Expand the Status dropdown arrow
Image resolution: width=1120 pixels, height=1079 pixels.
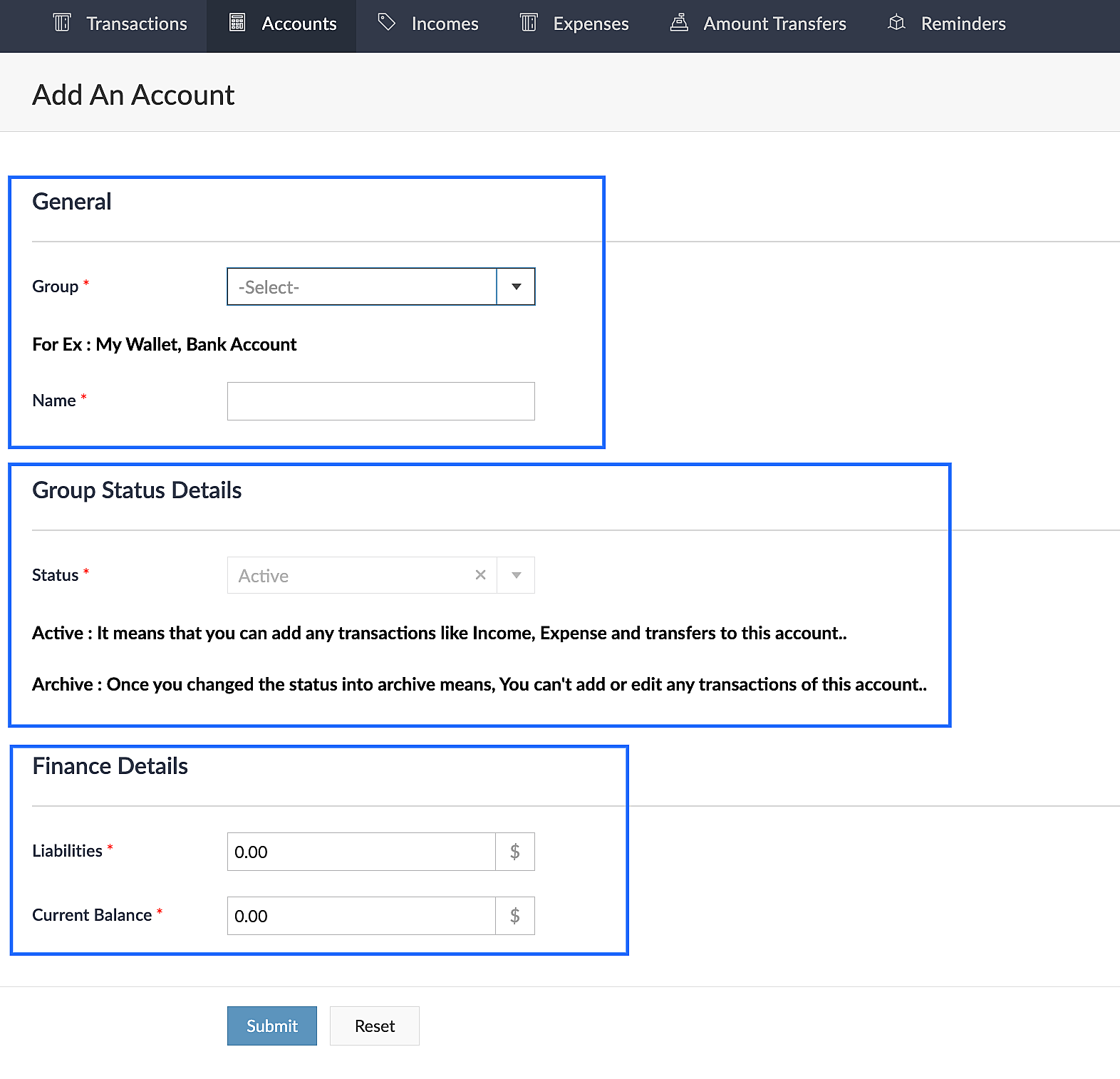click(x=517, y=575)
